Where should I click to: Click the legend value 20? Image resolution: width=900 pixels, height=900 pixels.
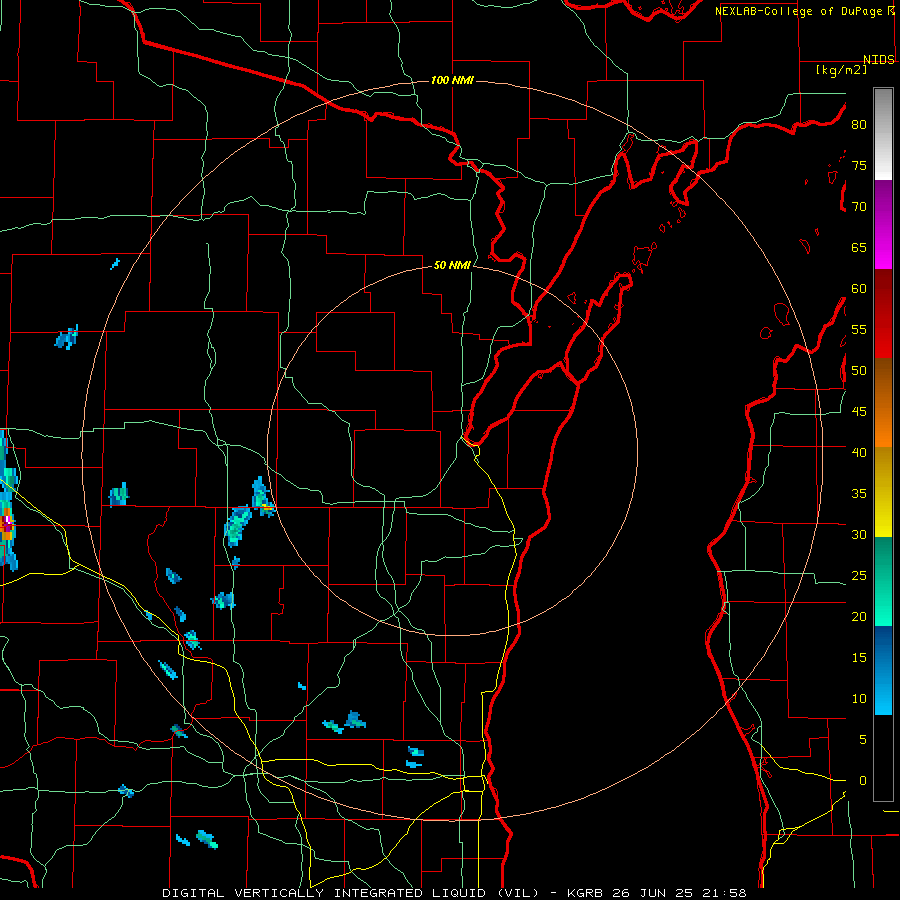[x=859, y=616]
